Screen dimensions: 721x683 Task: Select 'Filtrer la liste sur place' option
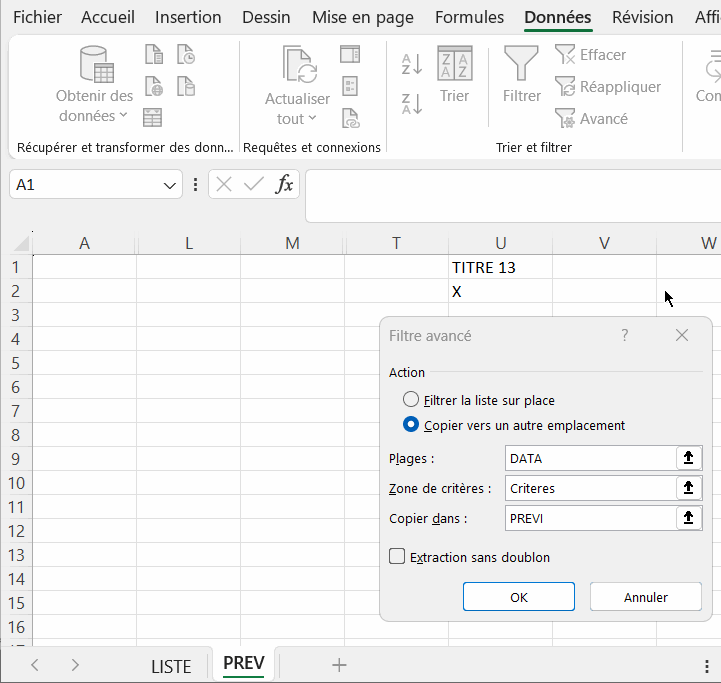tap(410, 400)
